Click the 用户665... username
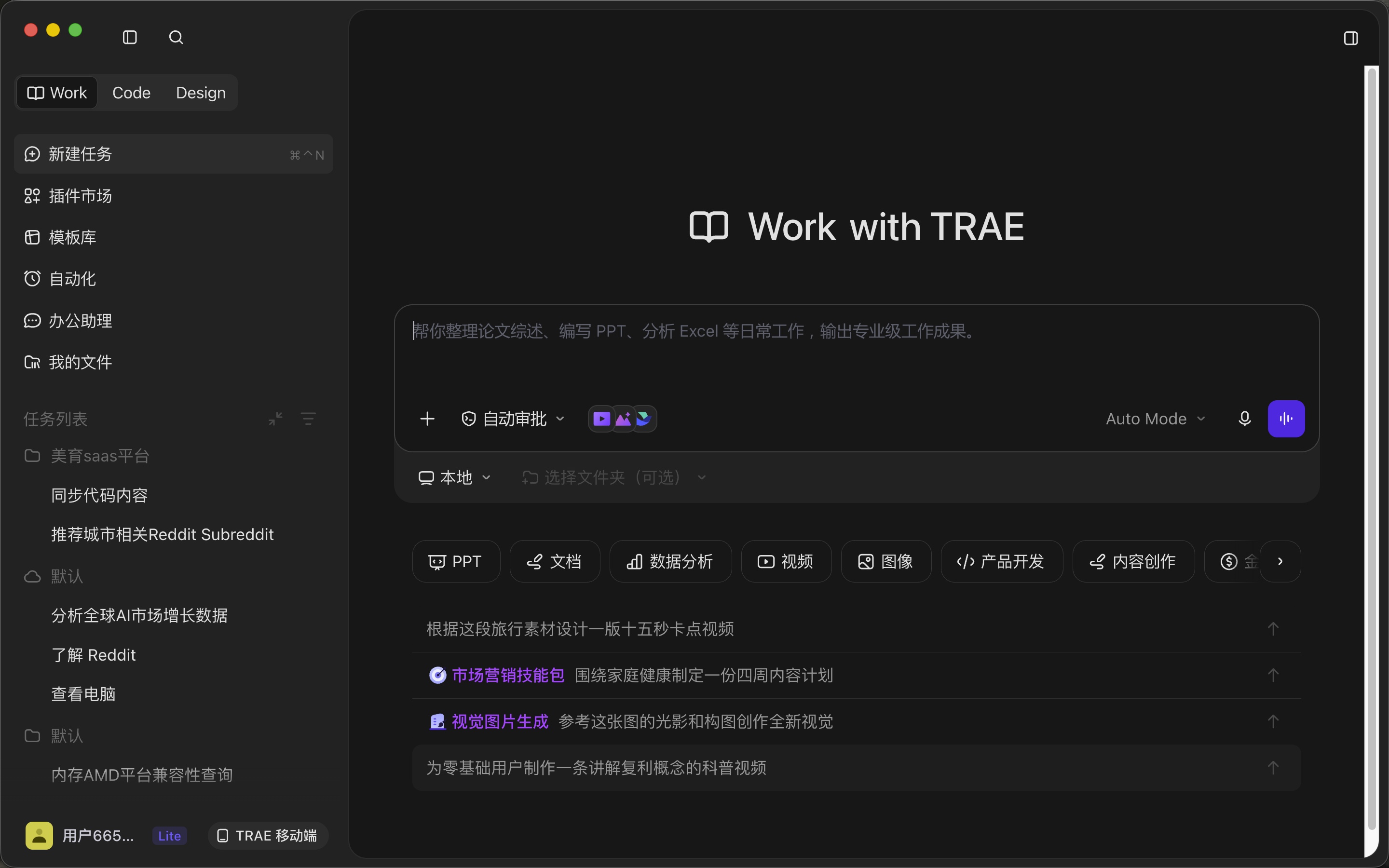Image resolution: width=1389 pixels, height=868 pixels. pos(98,836)
